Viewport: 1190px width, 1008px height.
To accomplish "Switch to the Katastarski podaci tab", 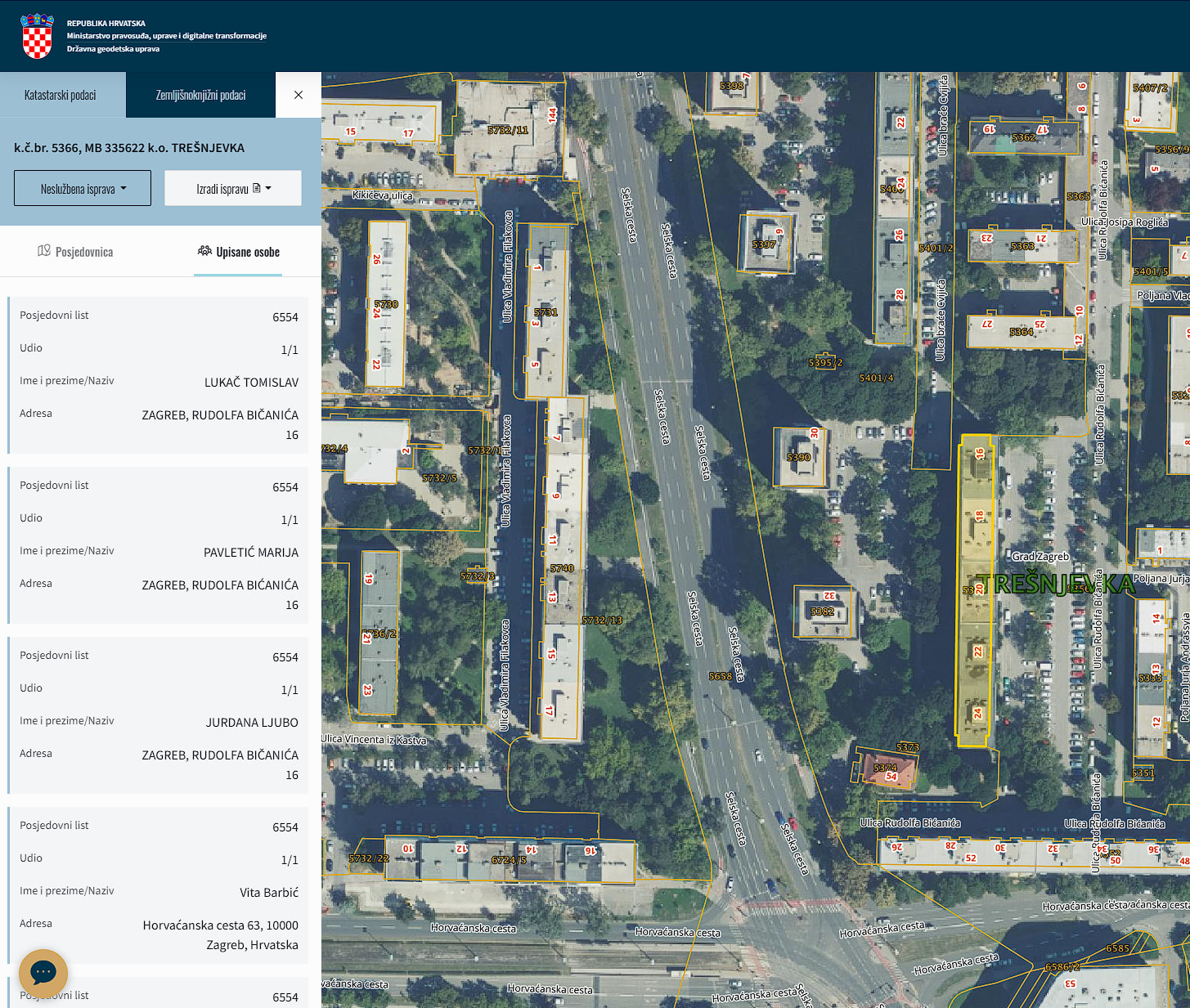I will point(61,95).
